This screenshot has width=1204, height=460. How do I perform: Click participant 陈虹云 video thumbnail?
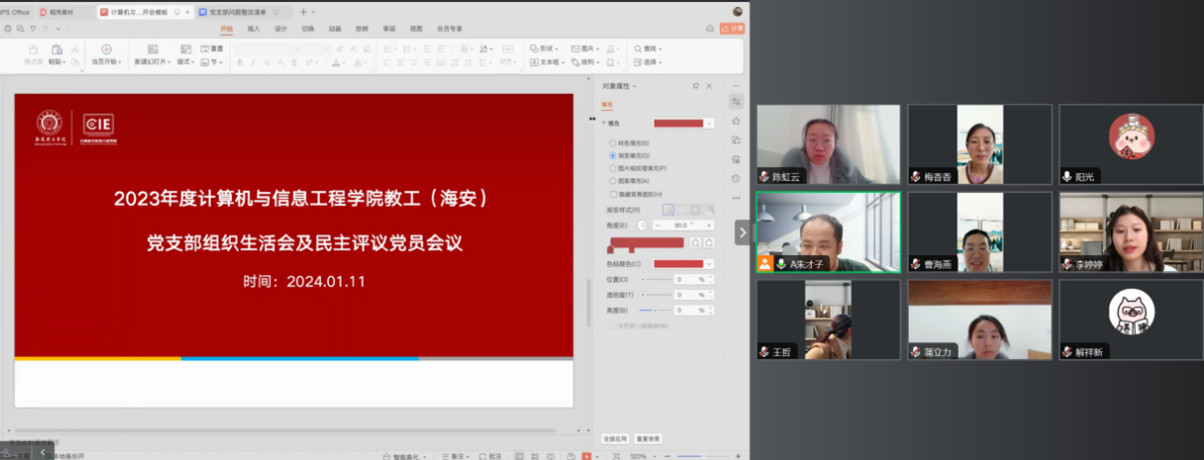pos(828,144)
